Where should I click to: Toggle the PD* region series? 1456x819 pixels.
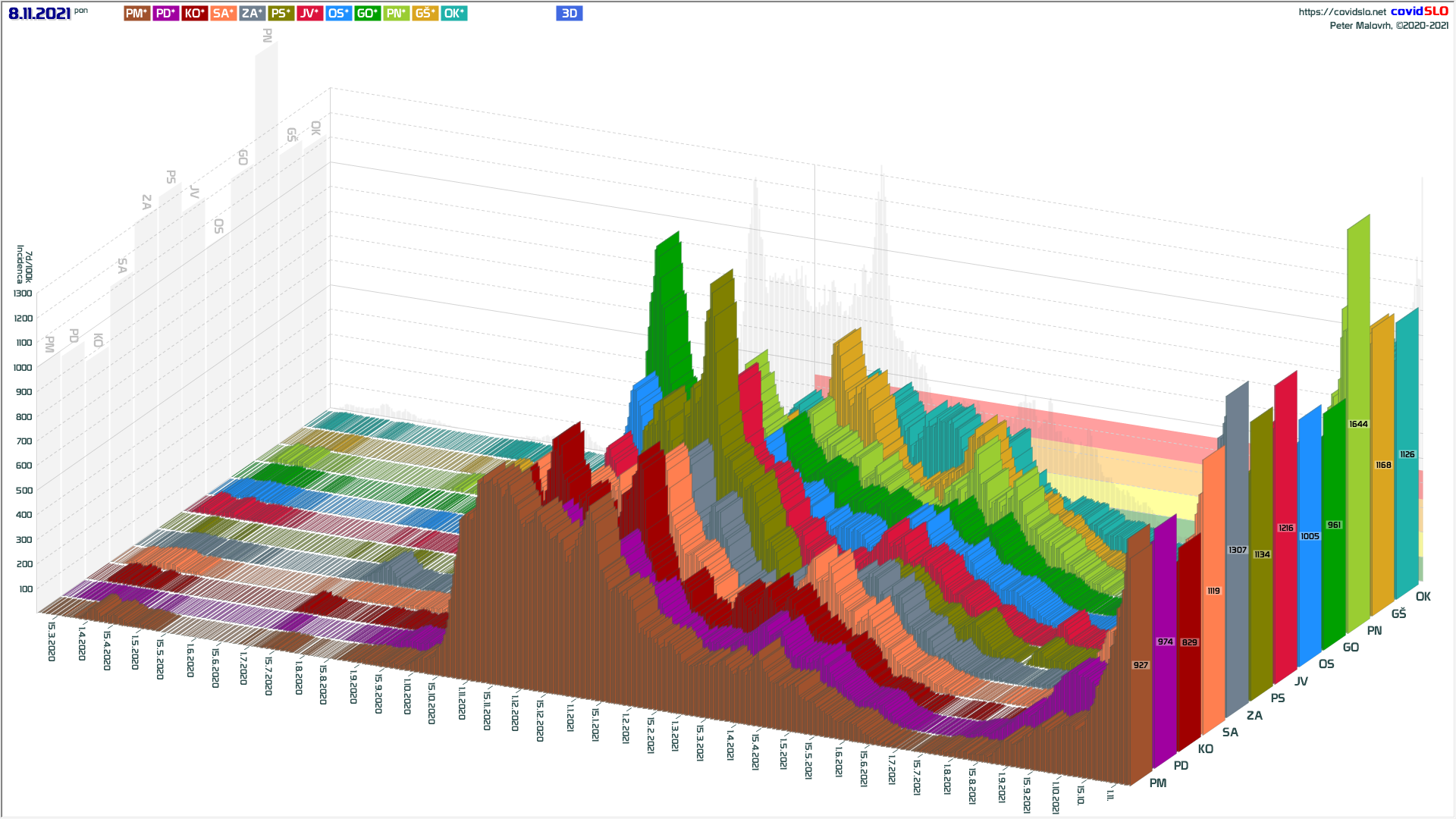(x=165, y=14)
